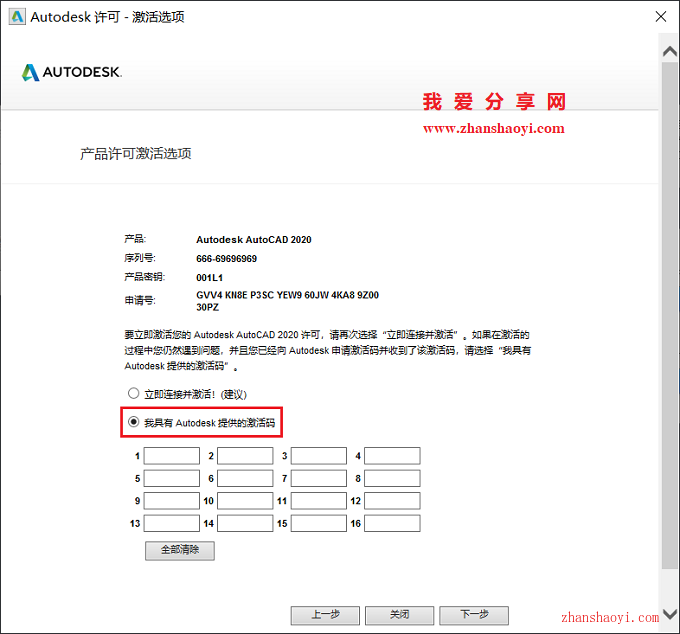Click activation code field 15

(319, 523)
